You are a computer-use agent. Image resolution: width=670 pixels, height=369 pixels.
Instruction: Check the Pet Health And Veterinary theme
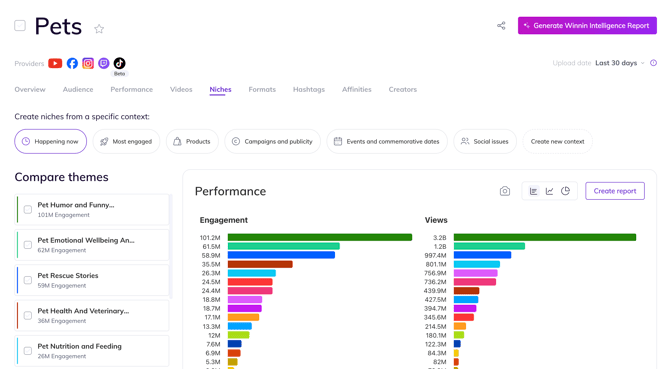coord(28,316)
